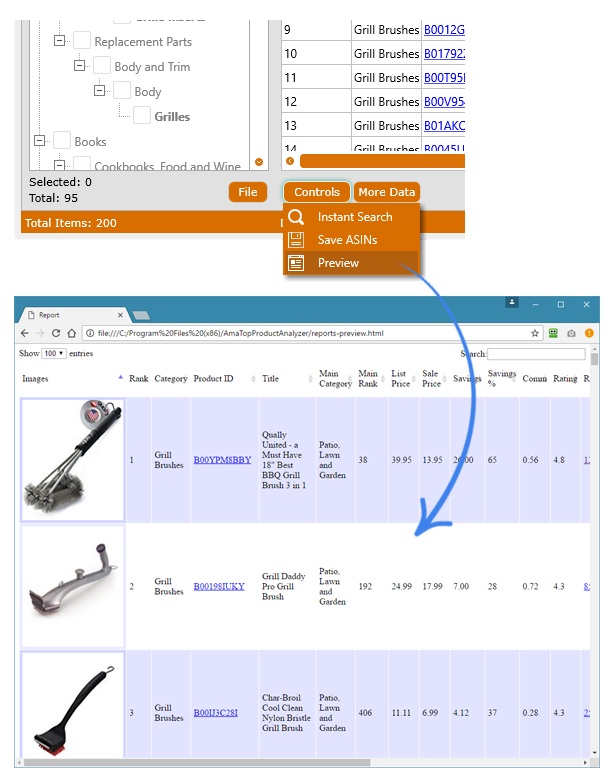Click the browser forward arrow
Screen dimensions: 614x782
40,333
